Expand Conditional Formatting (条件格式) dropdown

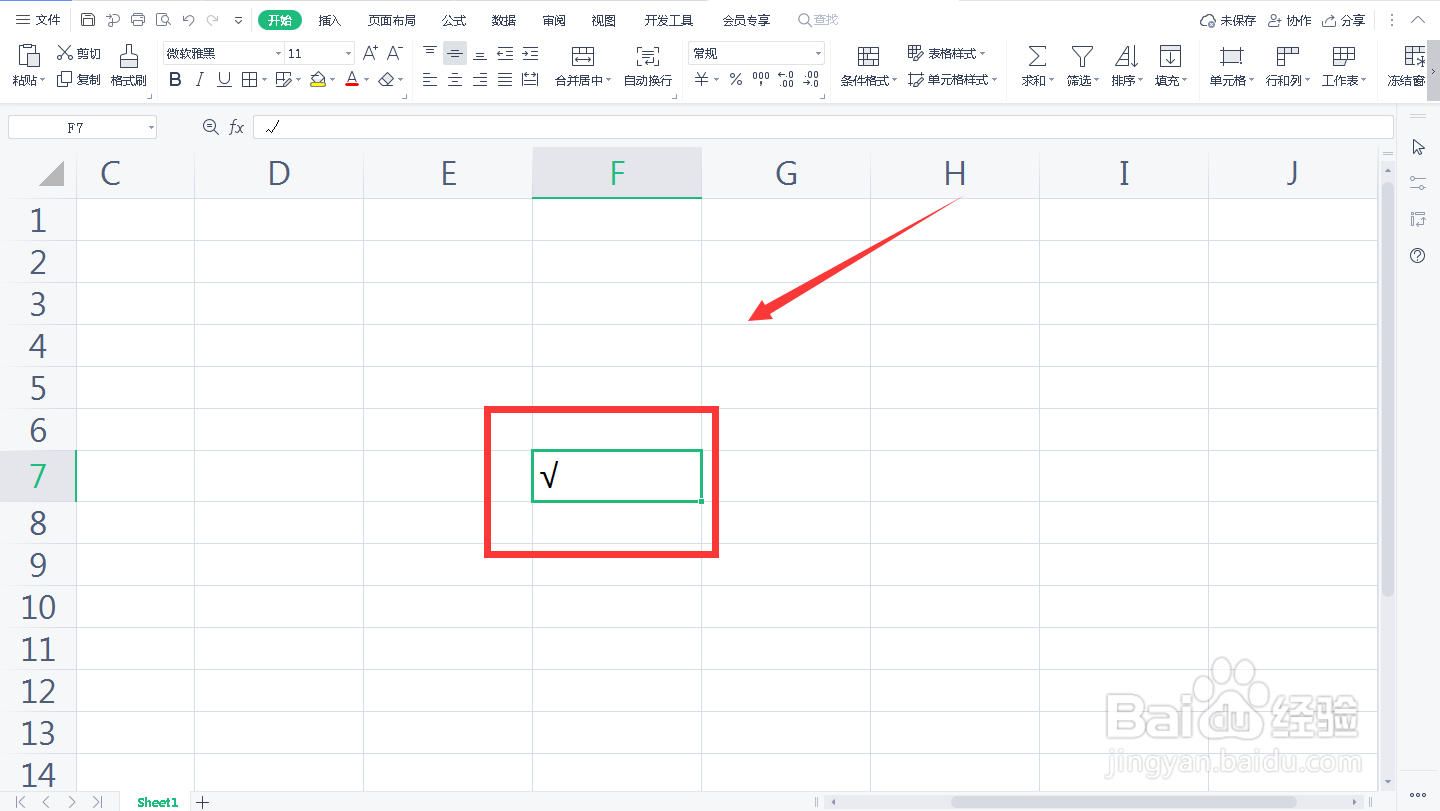click(894, 80)
